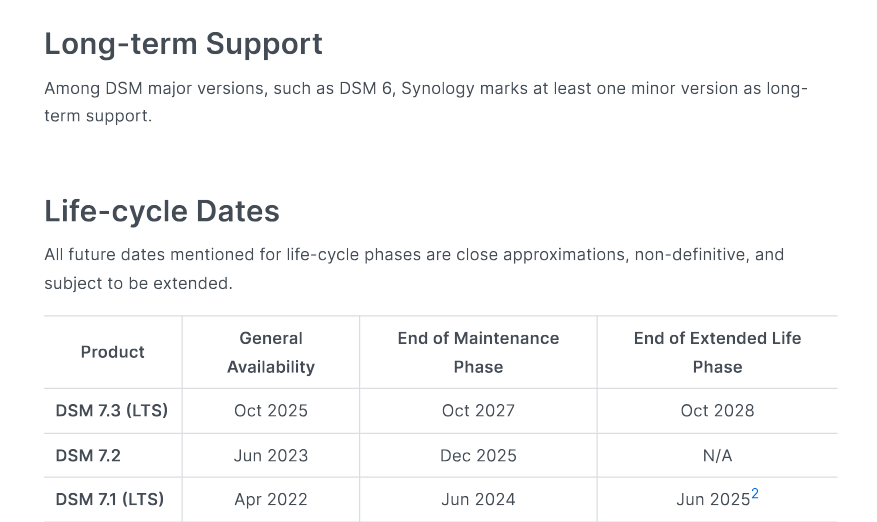Select the DSM 7.1 (LTS) product cell
Screen dimensions: 877x522
click(110, 499)
